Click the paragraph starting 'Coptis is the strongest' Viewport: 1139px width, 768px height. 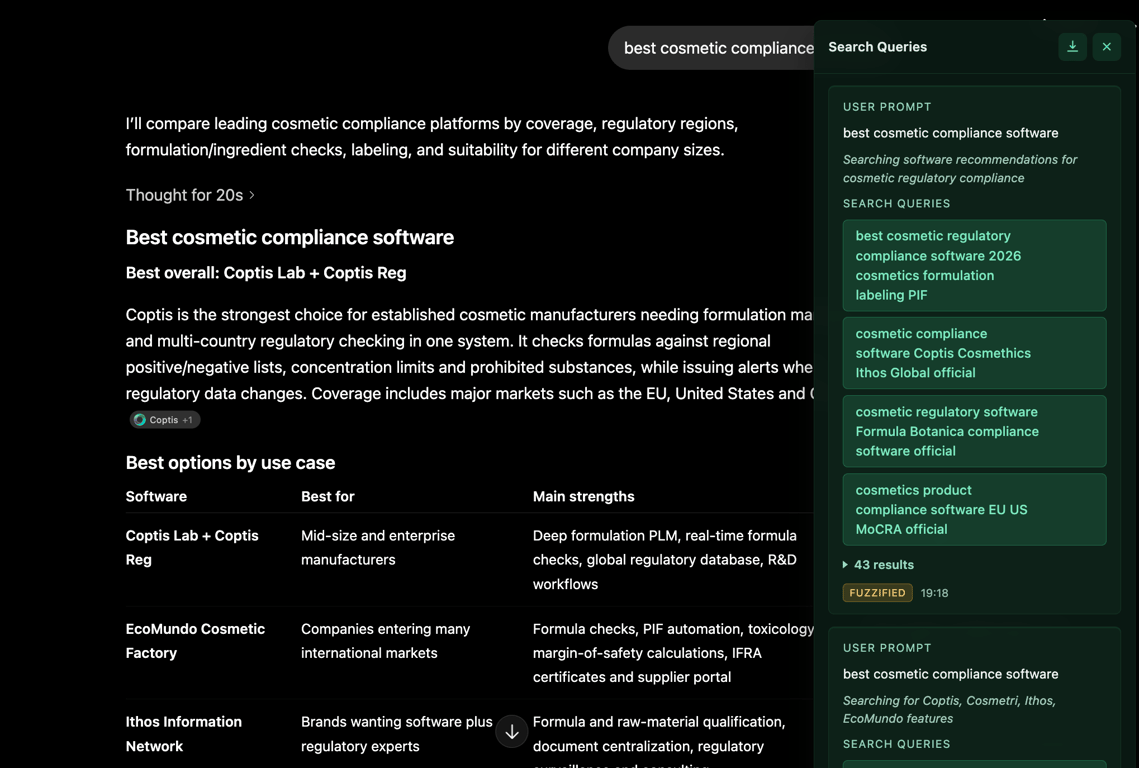pyautogui.click(x=469, y=354)
